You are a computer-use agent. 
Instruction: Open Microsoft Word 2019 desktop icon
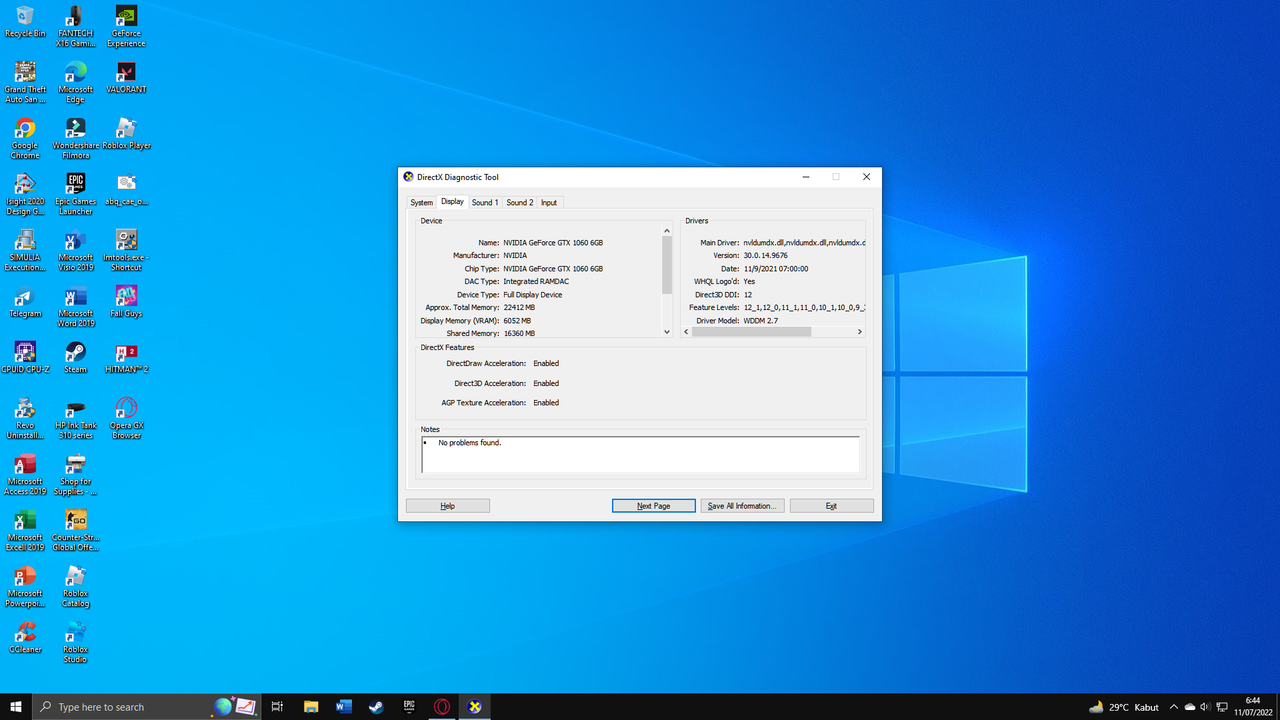click(x=75, y=306)
